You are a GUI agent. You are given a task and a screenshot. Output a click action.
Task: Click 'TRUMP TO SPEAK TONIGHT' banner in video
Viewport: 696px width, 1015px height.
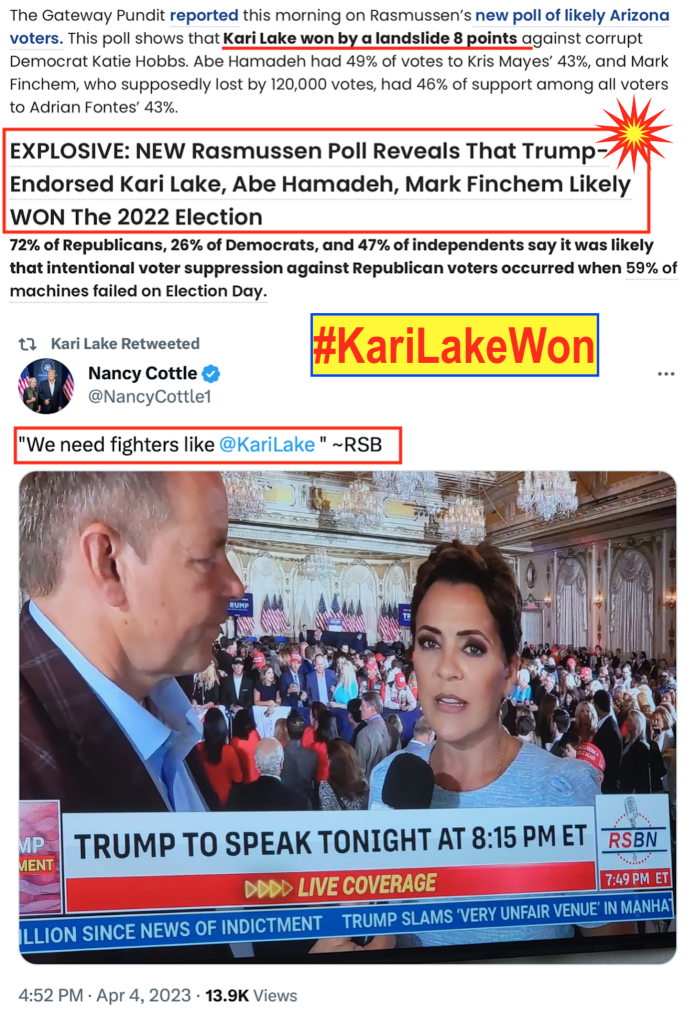coord(330,843)
